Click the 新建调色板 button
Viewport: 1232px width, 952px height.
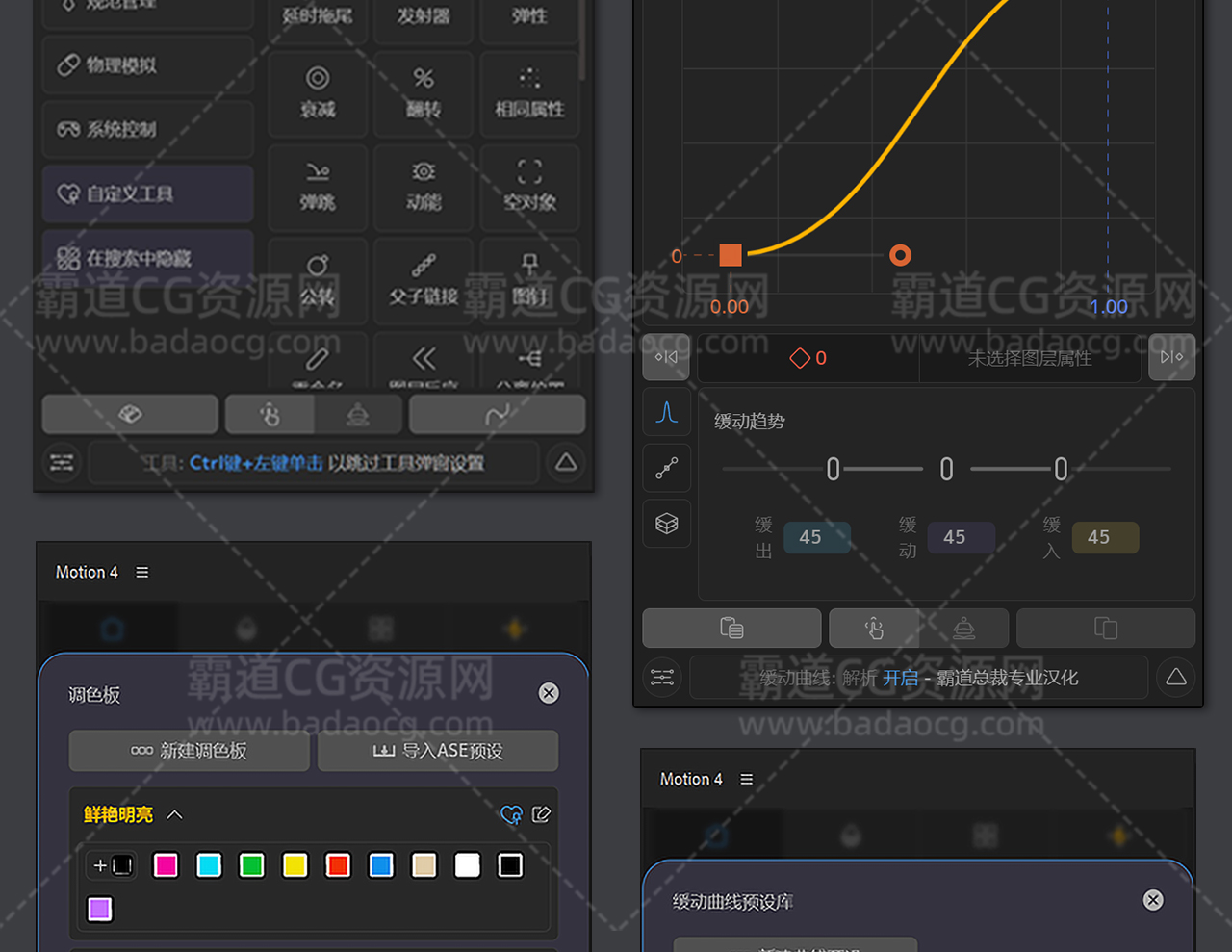[190, 751]
